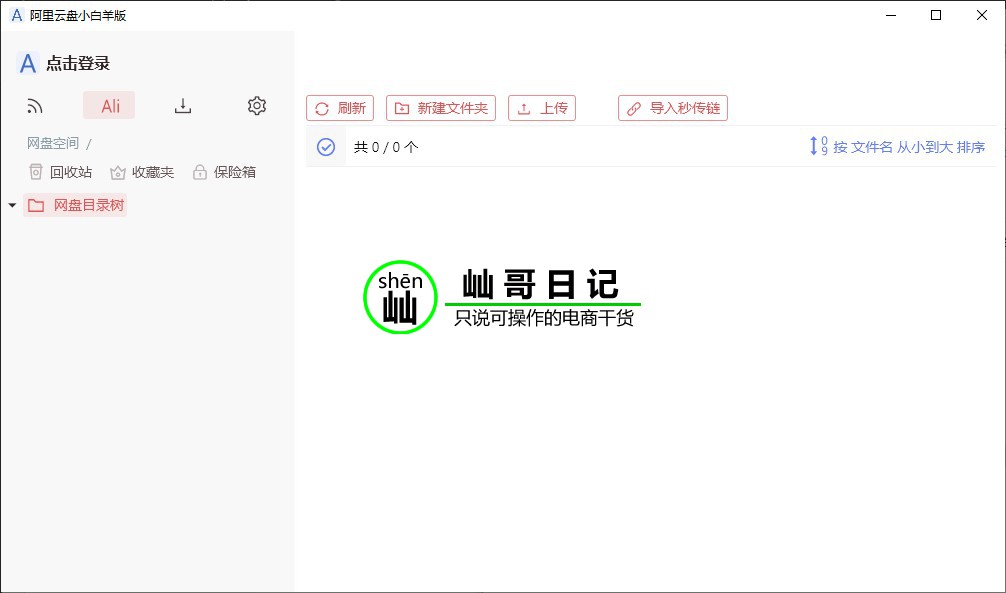Open 收藏夹 favorites
The height and width of the screenshot is (593, 1006).
pyautogui.click(x=142, y=172)
